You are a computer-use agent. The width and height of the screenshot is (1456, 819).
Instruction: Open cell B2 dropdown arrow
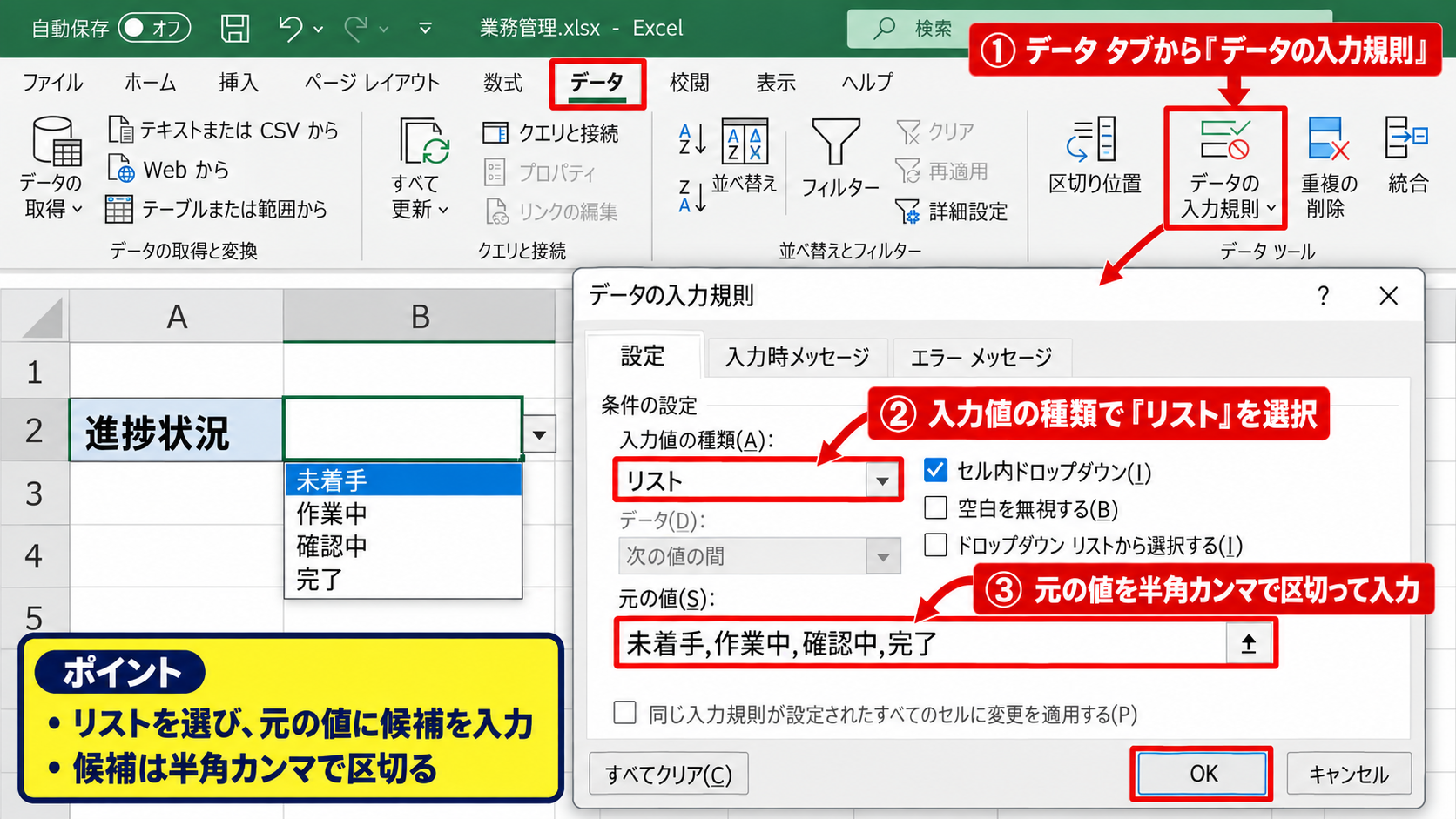[540, 434]
